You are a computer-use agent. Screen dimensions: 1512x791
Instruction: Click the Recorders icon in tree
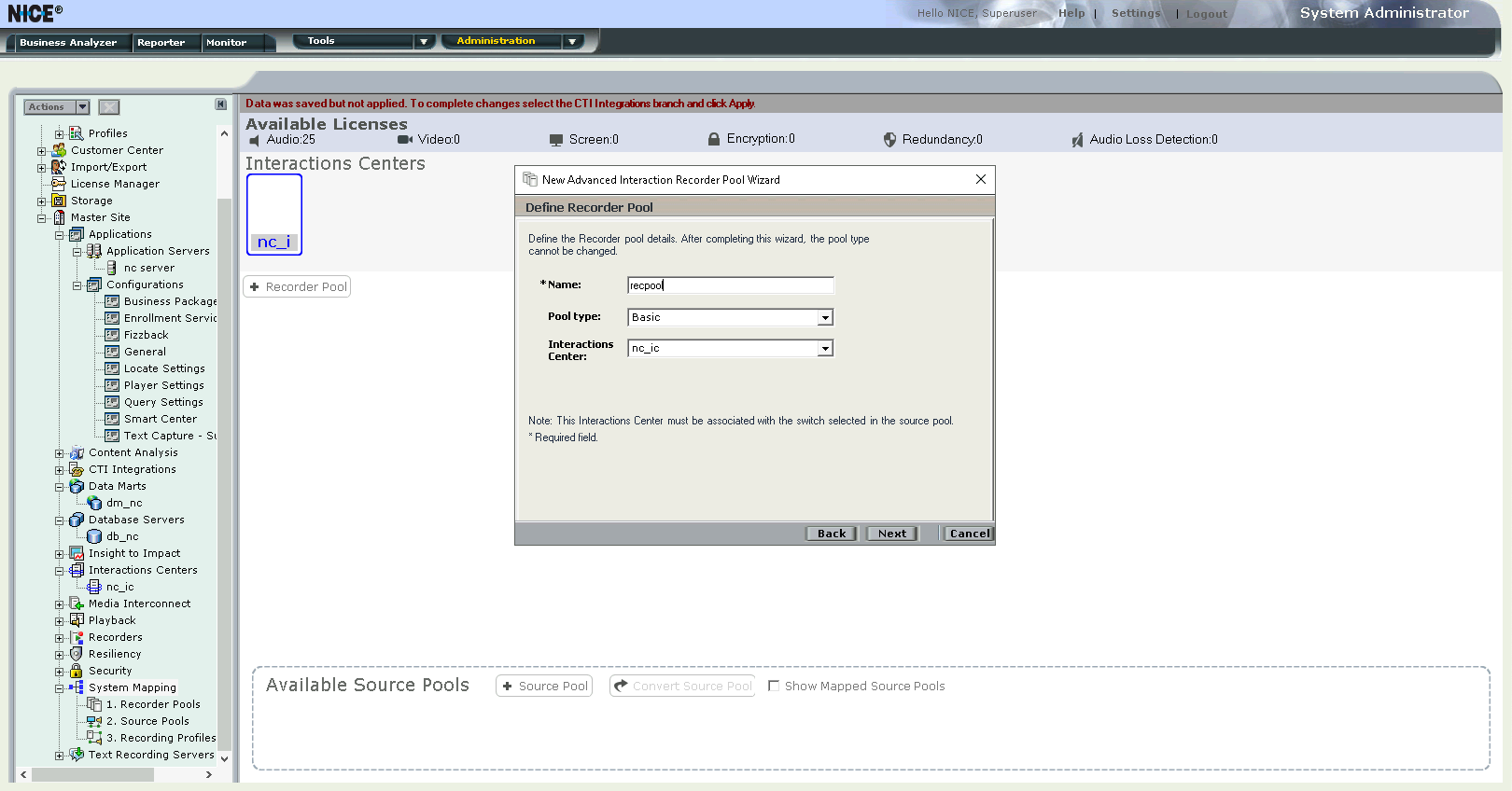(77, 637)
